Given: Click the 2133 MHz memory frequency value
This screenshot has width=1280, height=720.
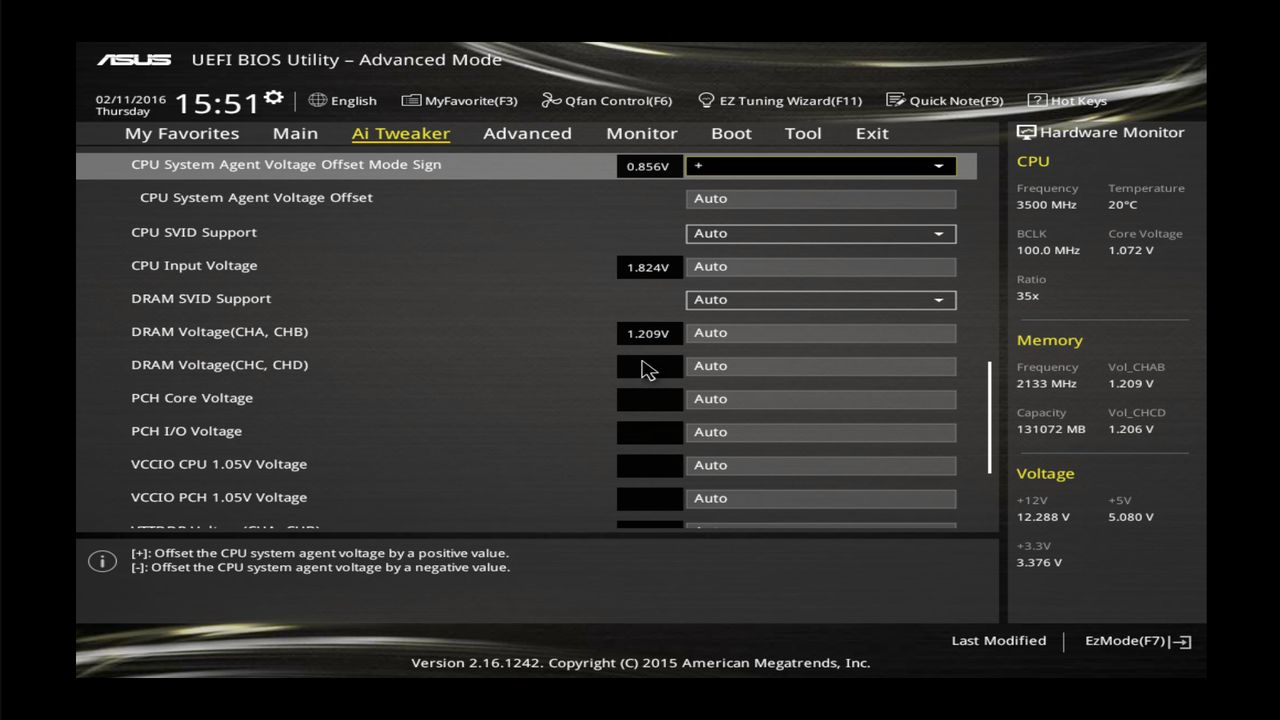Looking at the screenshot, I should [x=1046, y=383].
